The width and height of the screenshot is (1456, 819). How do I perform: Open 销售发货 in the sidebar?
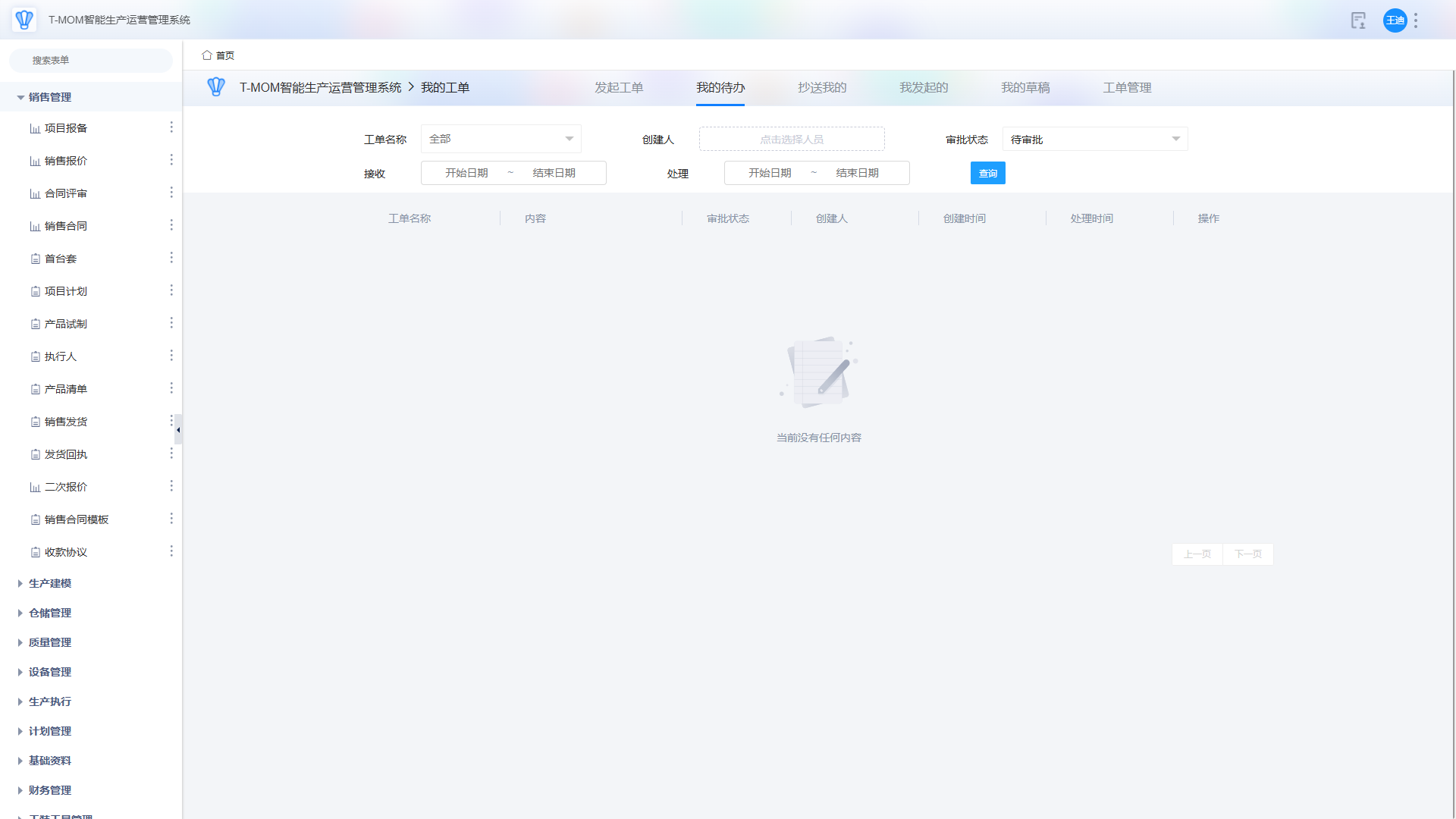66,422
